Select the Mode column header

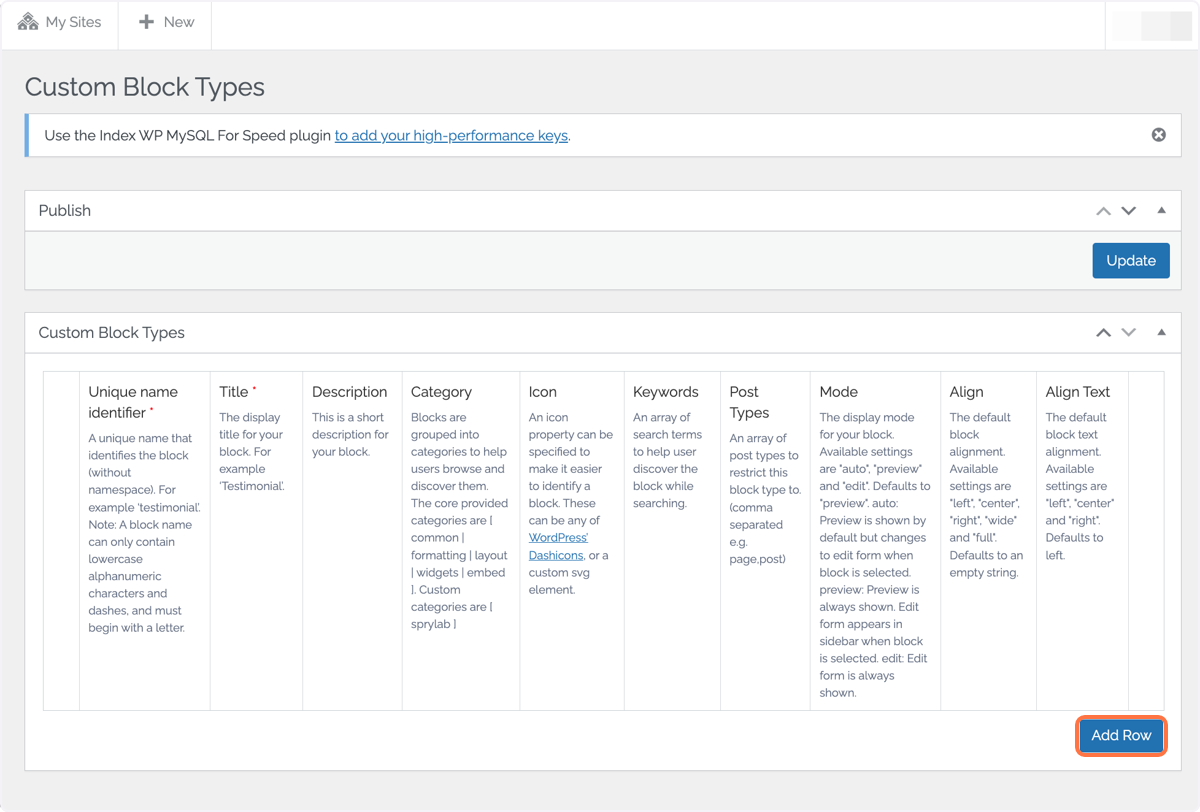pos(839,392)
